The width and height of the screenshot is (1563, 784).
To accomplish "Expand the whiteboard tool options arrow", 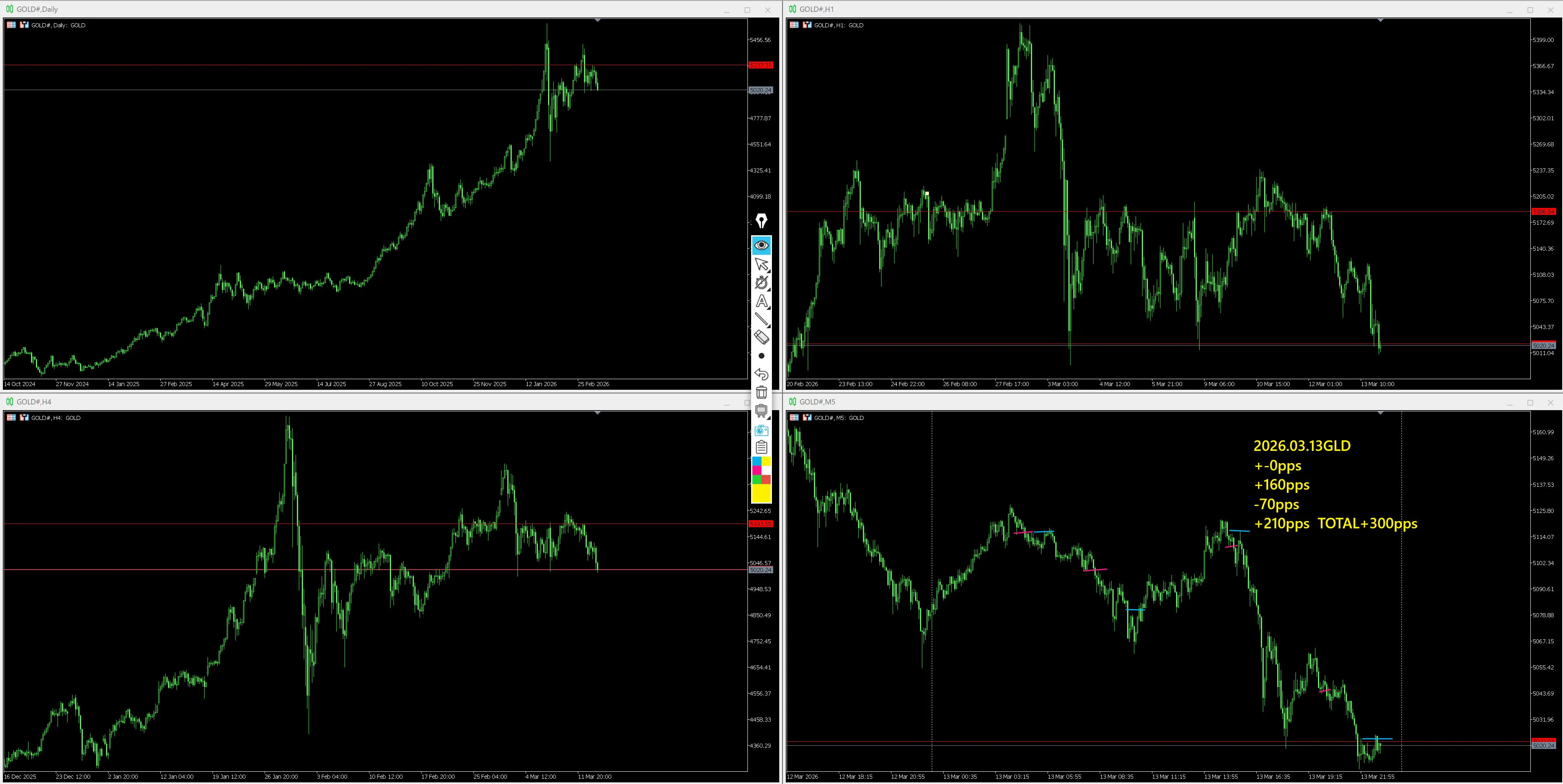I will tap(769, 418).
